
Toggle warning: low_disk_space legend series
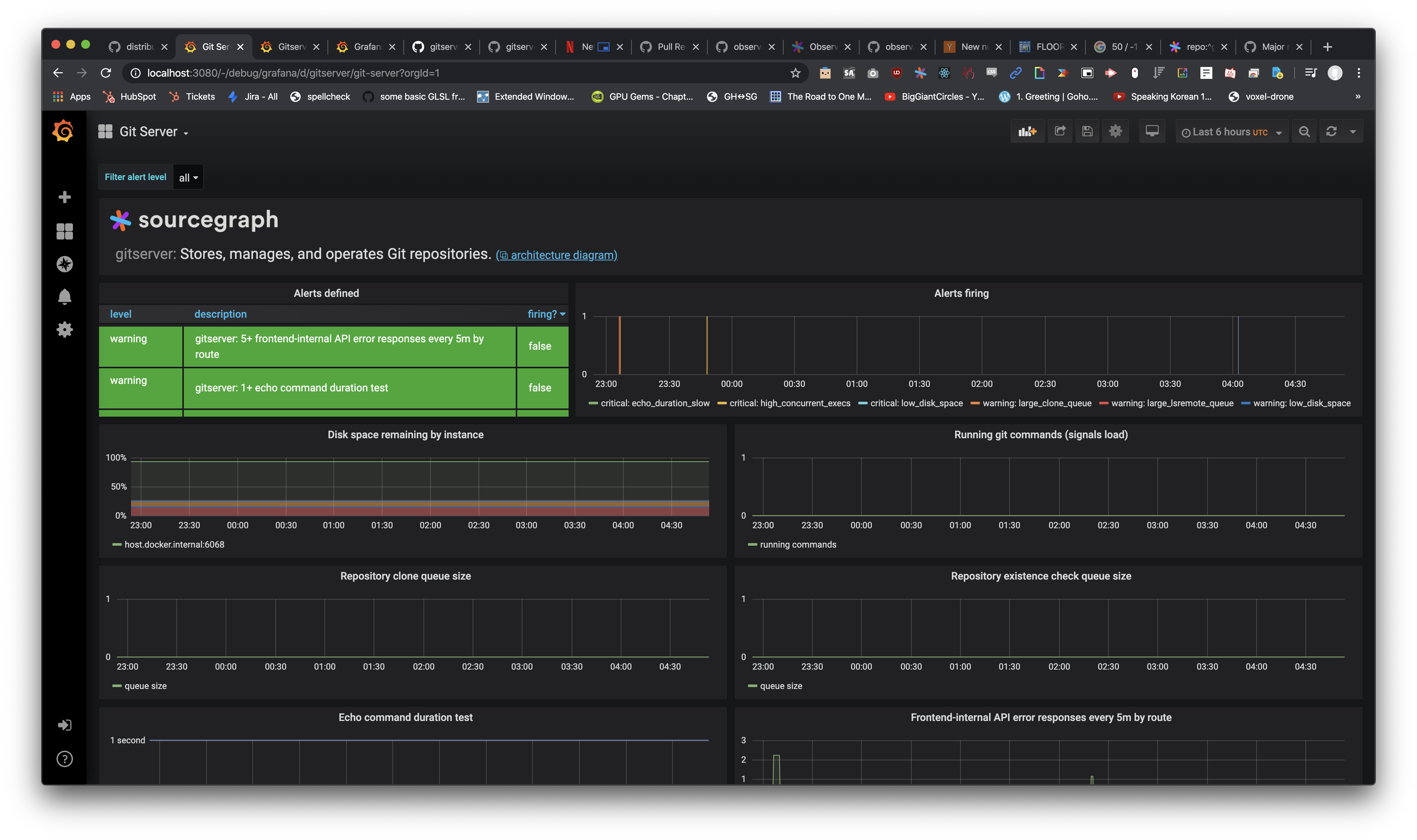[x=1302, y=403]
